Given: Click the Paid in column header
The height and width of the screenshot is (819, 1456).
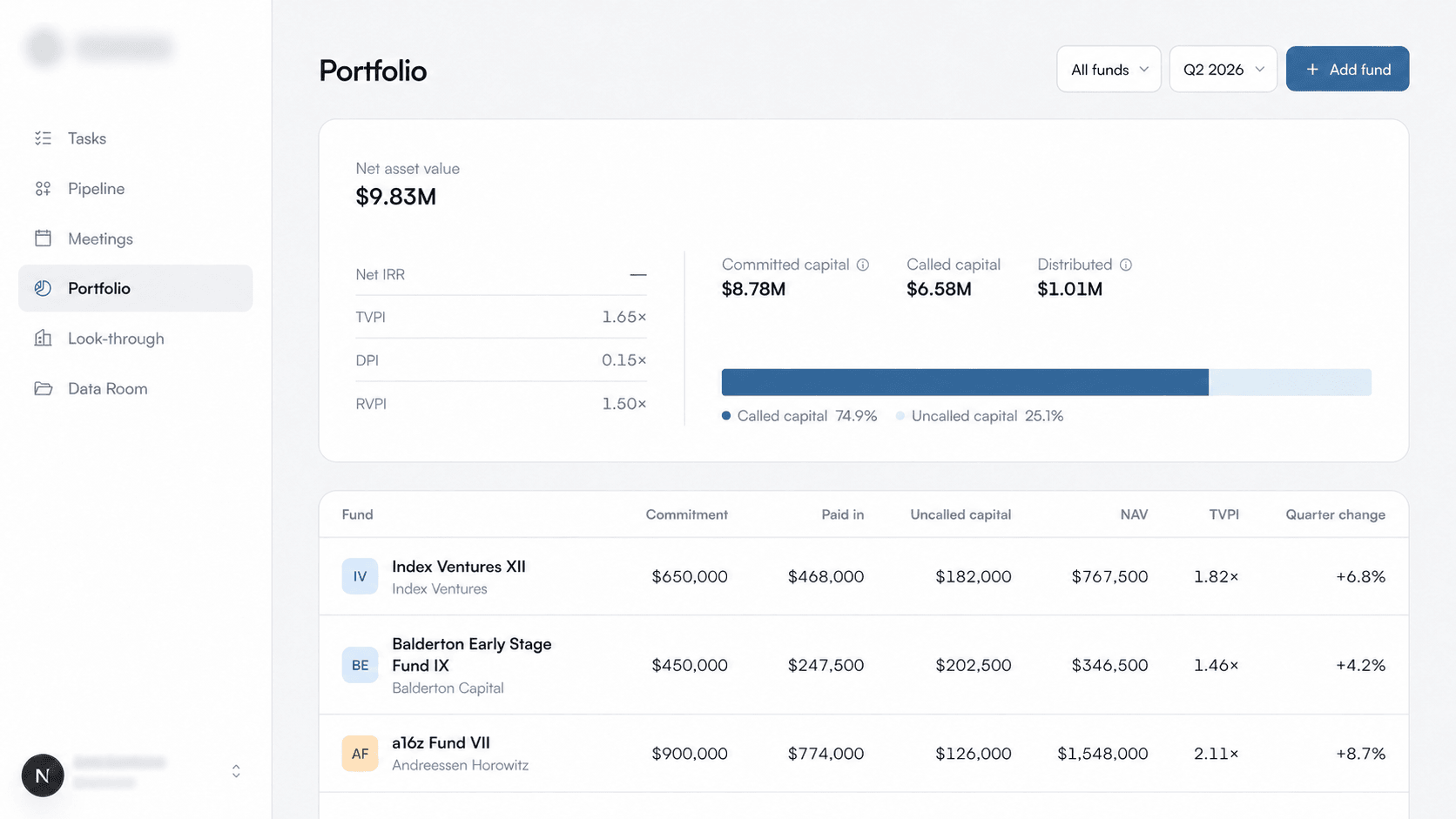Looking at the screenshot, I should click(x=842, y=514).
